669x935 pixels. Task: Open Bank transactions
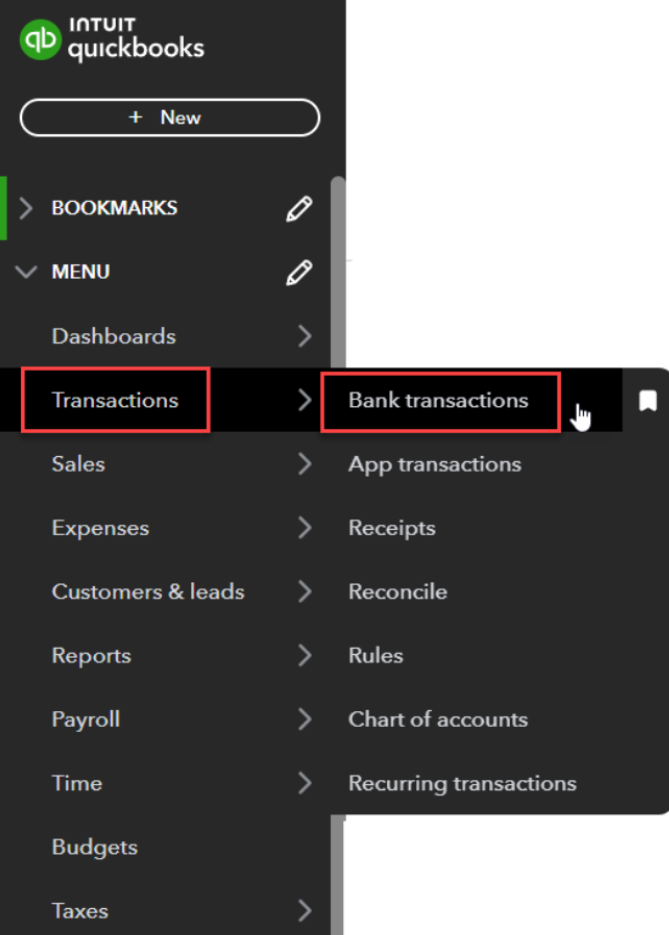click(438, 400)
